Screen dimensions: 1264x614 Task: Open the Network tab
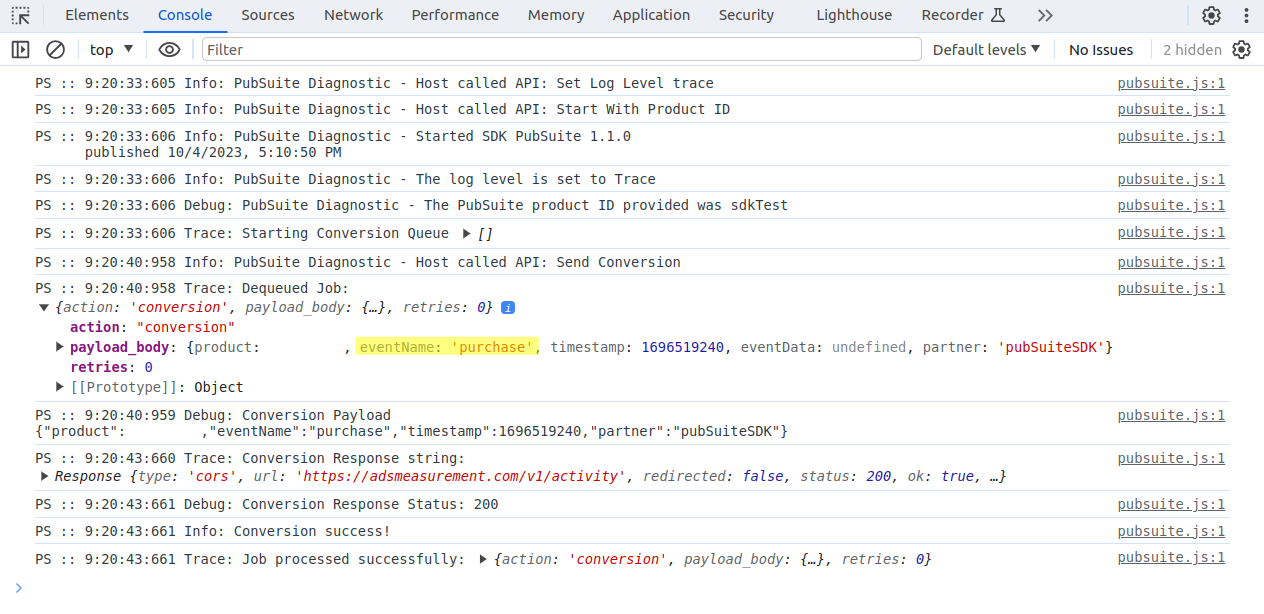click(x=354, y=15)
